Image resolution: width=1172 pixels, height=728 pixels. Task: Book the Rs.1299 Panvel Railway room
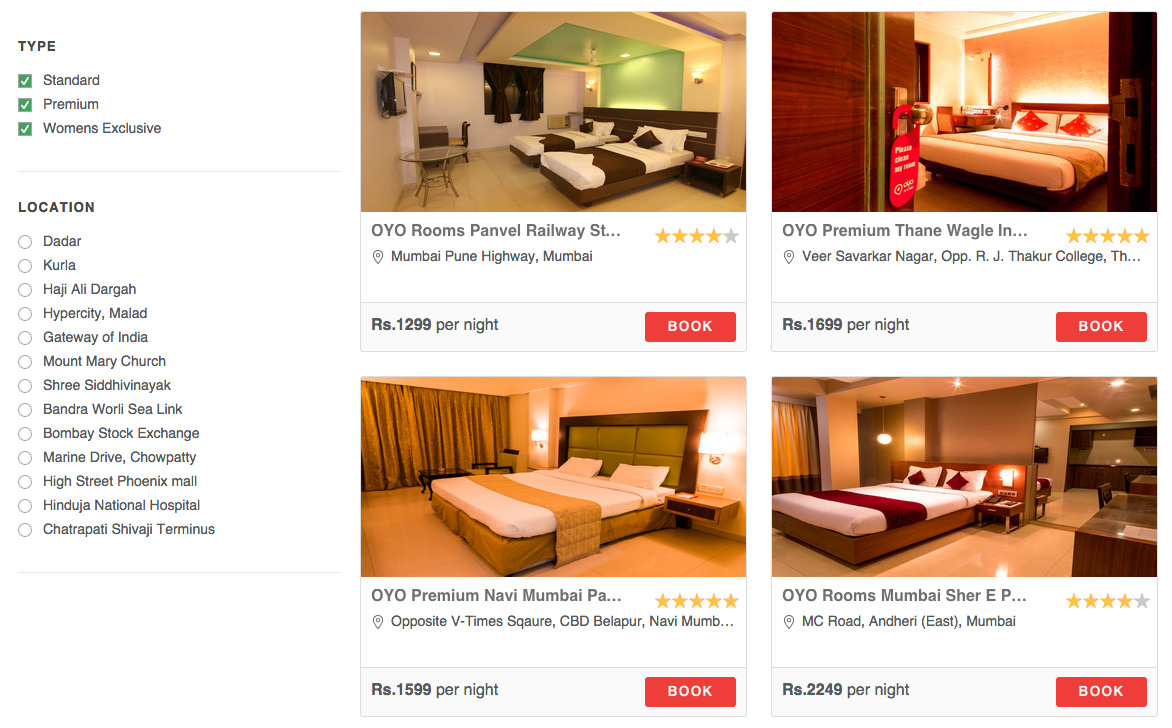tap(690, 327)
